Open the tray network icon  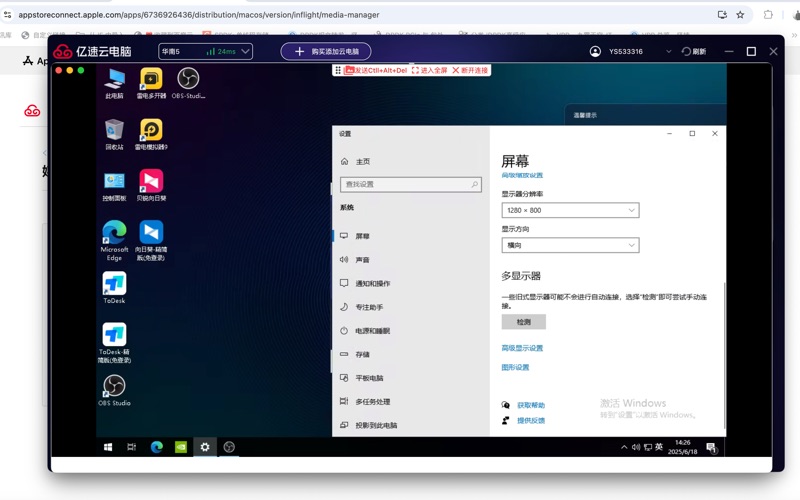648,447
